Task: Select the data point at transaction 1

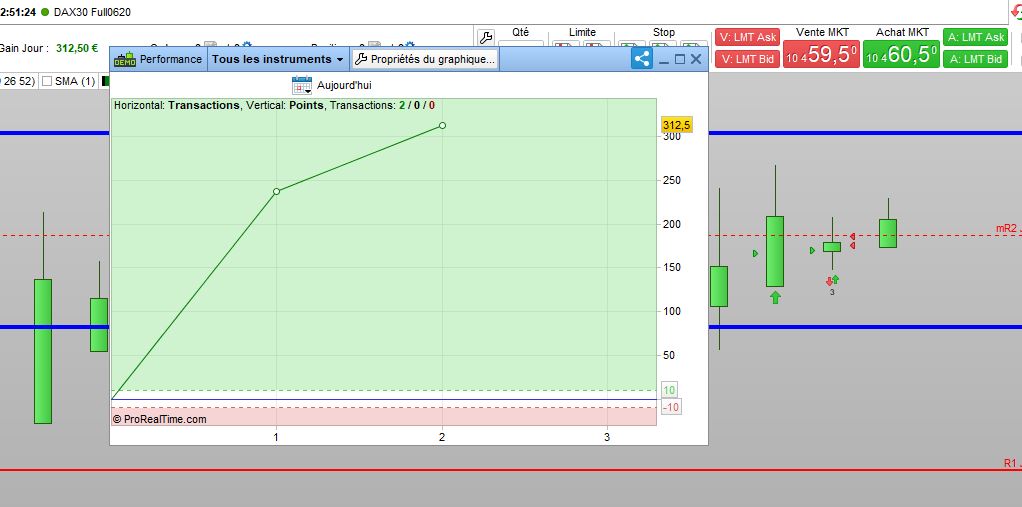Action: [x=276, y=191]
